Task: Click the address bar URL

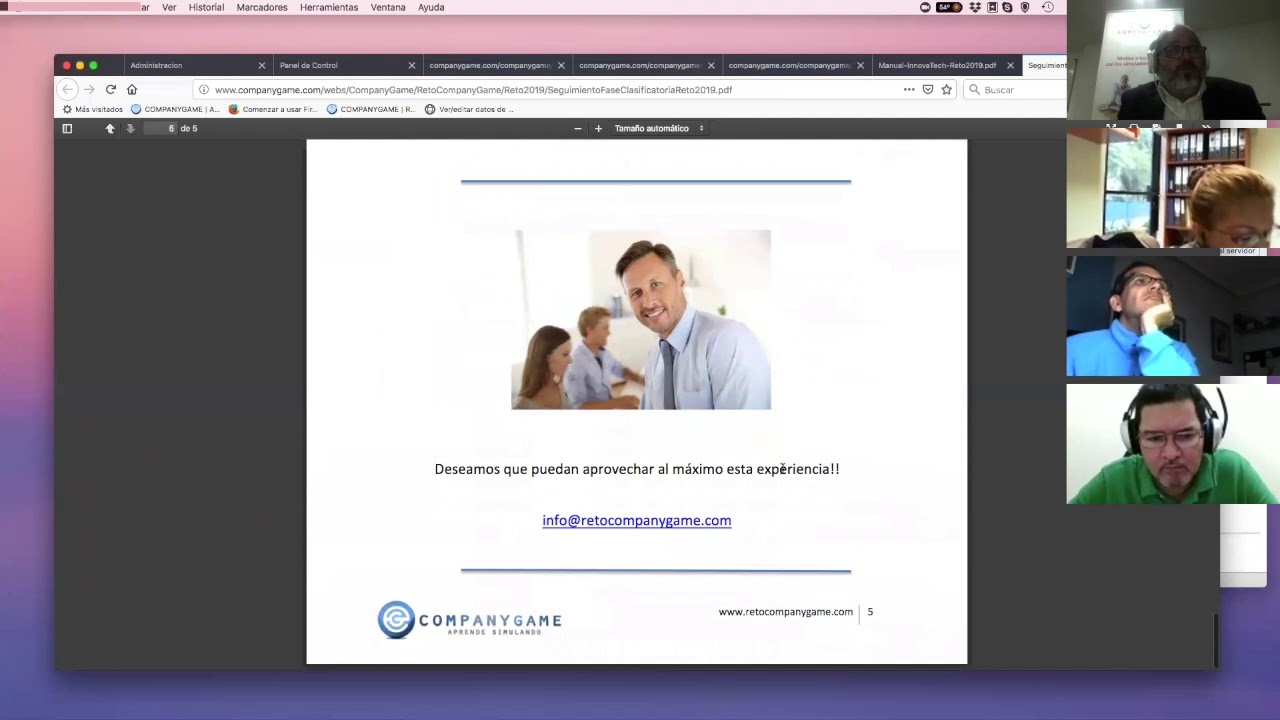Action: click(x=473, y=89)
